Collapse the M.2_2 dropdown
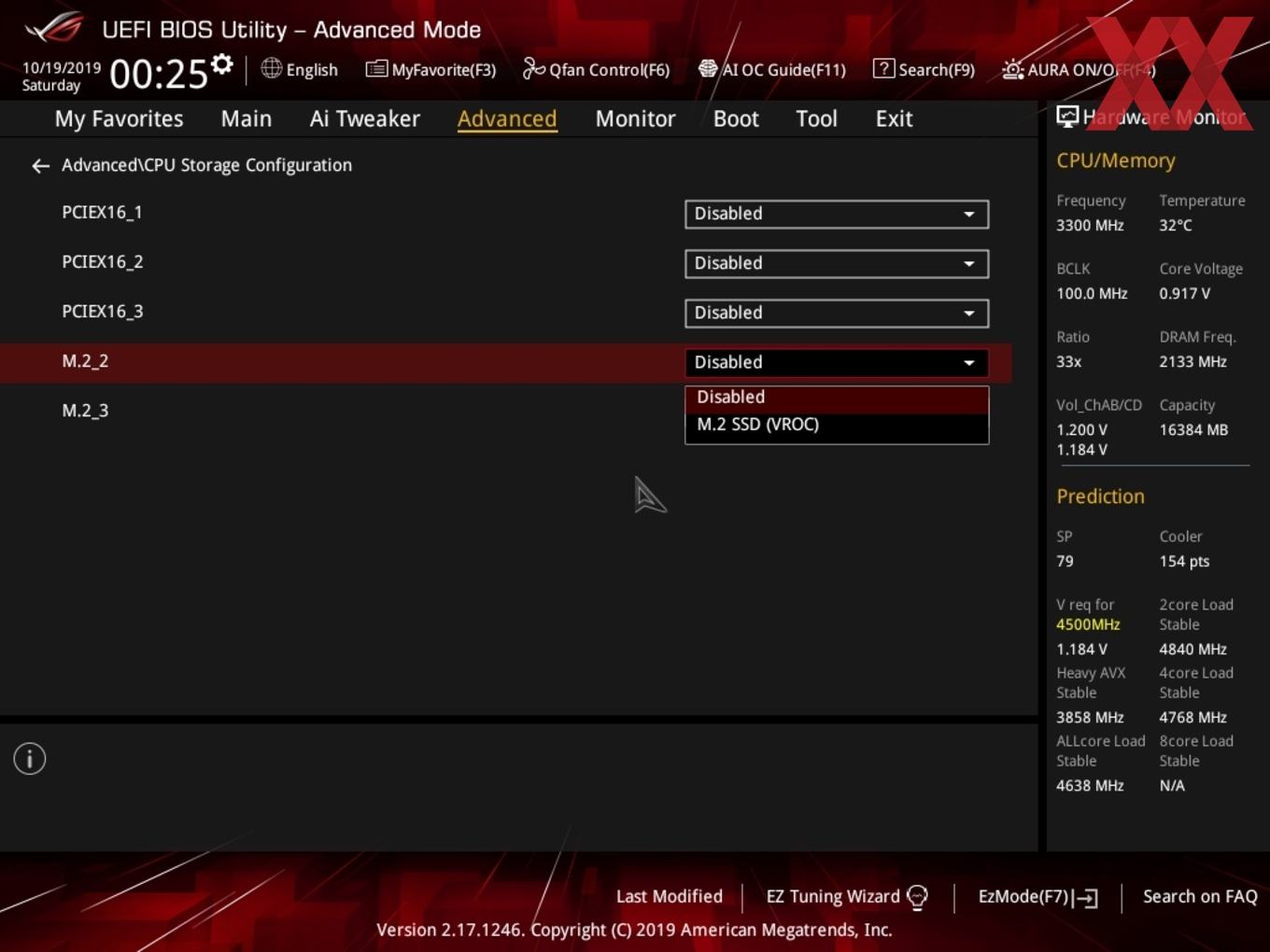 tap(837, 362)
